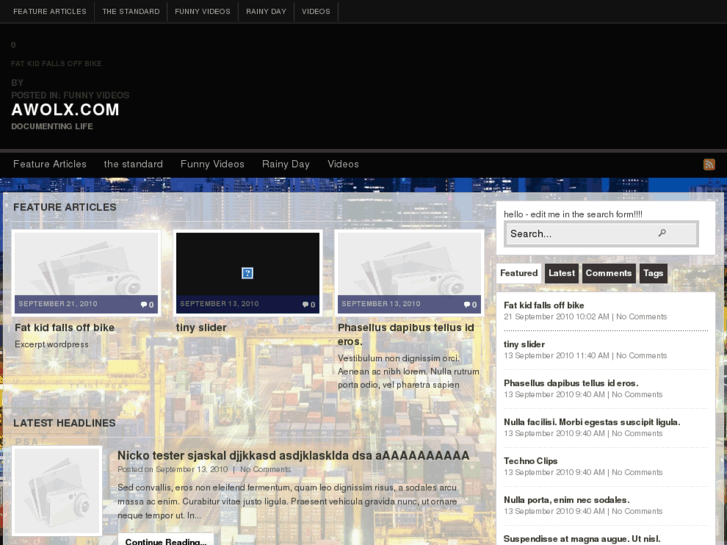Click comment bubble on tiny slider thumbnail

pyautogui.click(x=305, y=305)
